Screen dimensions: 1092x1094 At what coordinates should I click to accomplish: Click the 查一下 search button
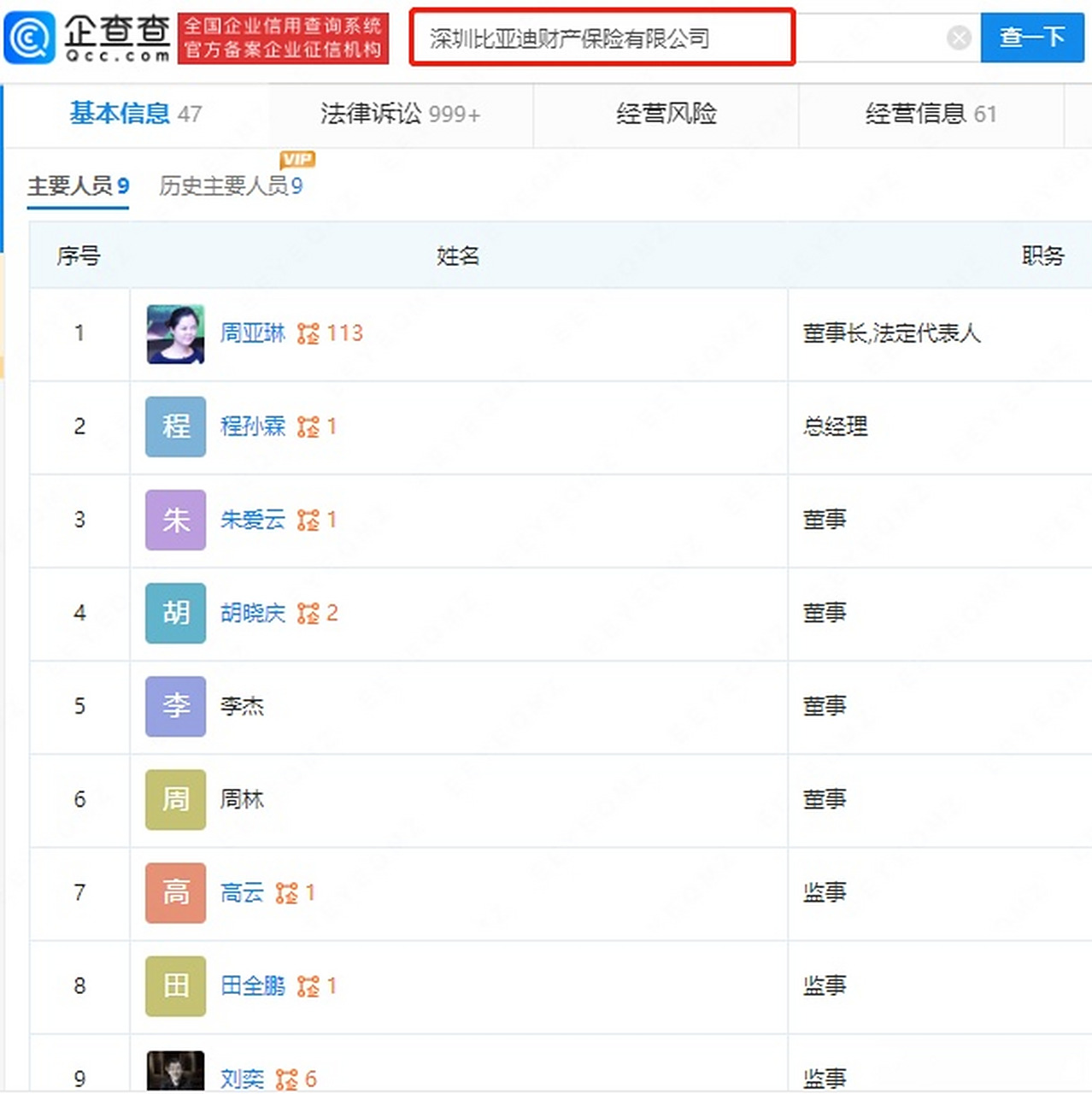(1031, 38)
